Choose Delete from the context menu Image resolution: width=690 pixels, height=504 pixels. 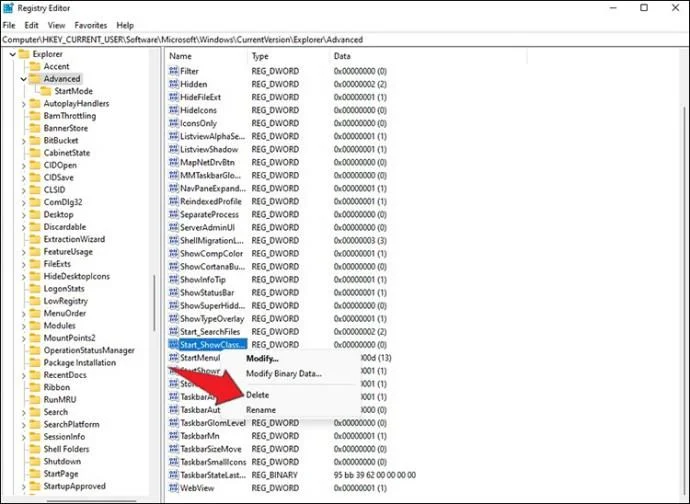(257, 395)
